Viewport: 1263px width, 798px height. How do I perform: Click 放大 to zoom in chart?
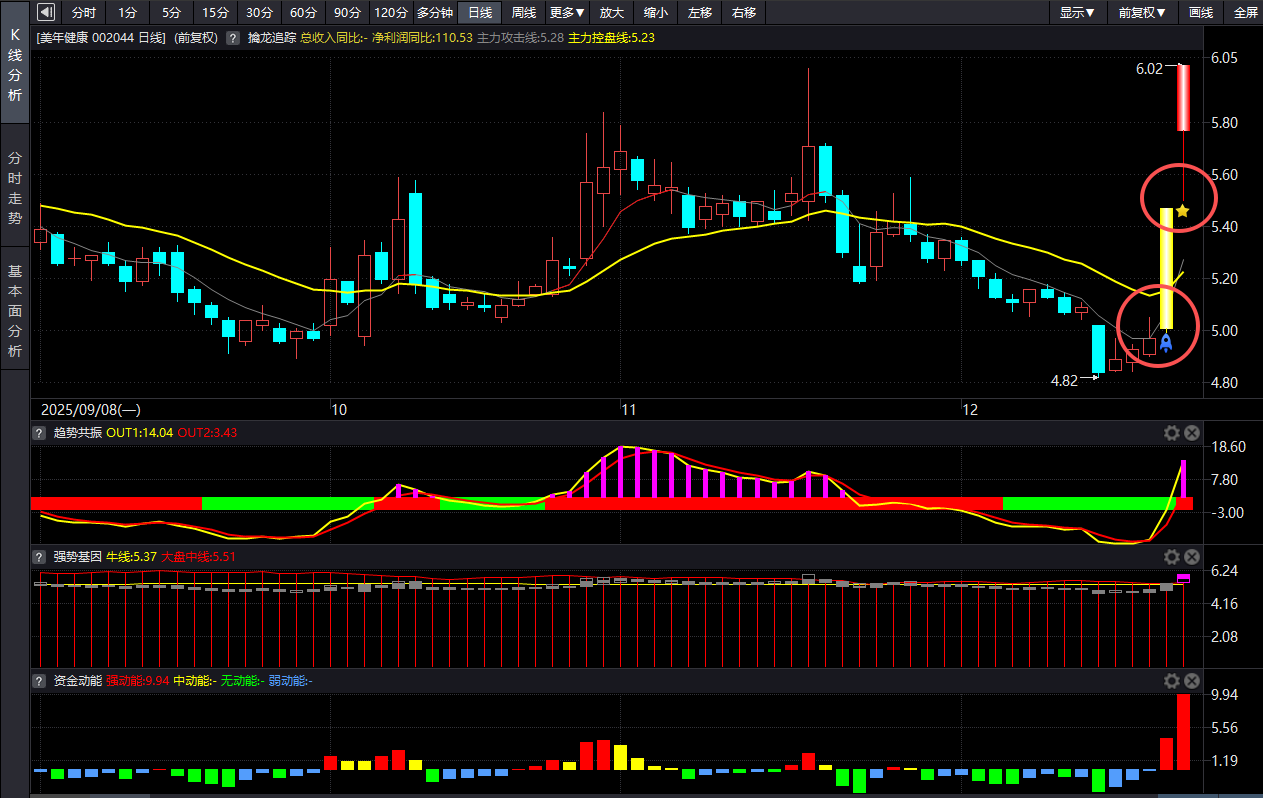(612, 12)
